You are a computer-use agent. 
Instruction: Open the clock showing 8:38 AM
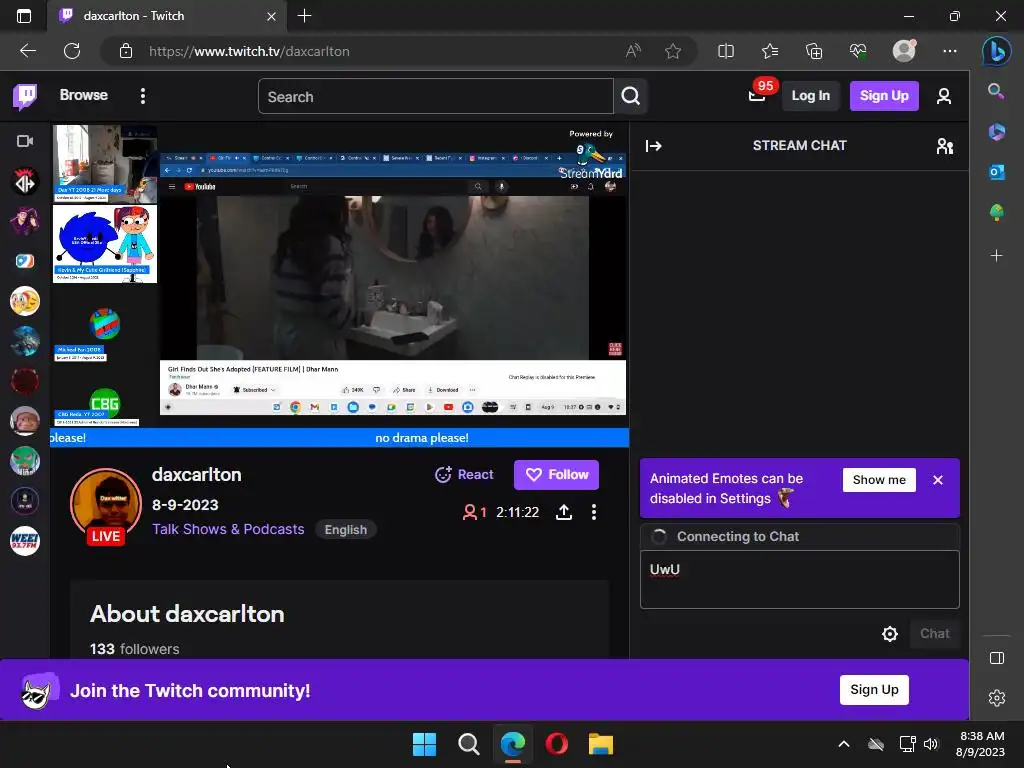coord(980,744)
